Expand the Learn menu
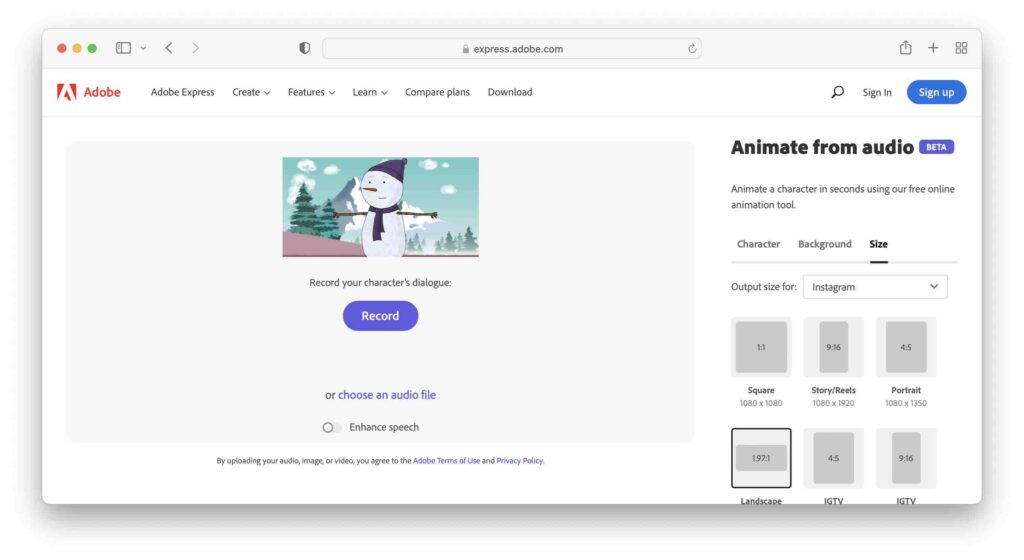Image resolution: width=1024 pixels, height=560 pixels. (x=370, y=92)
